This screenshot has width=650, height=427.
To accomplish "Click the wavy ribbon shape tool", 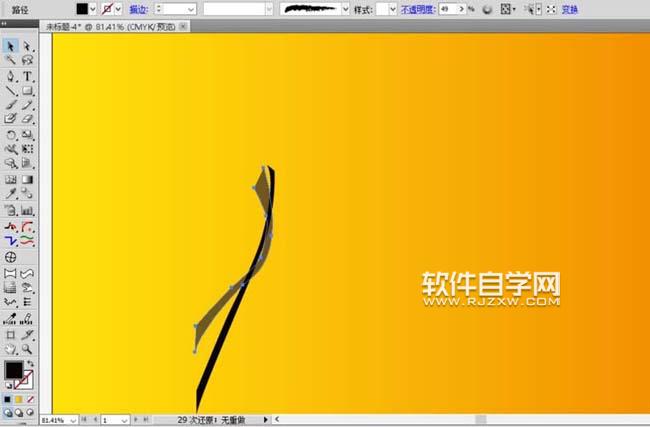I will [x=27, y=274].
